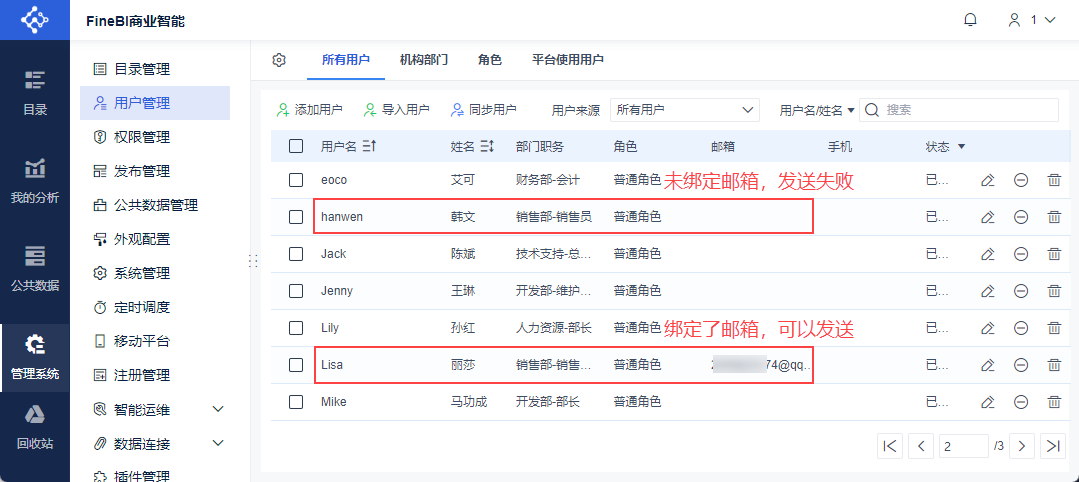This screenshot has height=482, width=1079.
Task: Click the 添加用户 button
Action: 310,110
